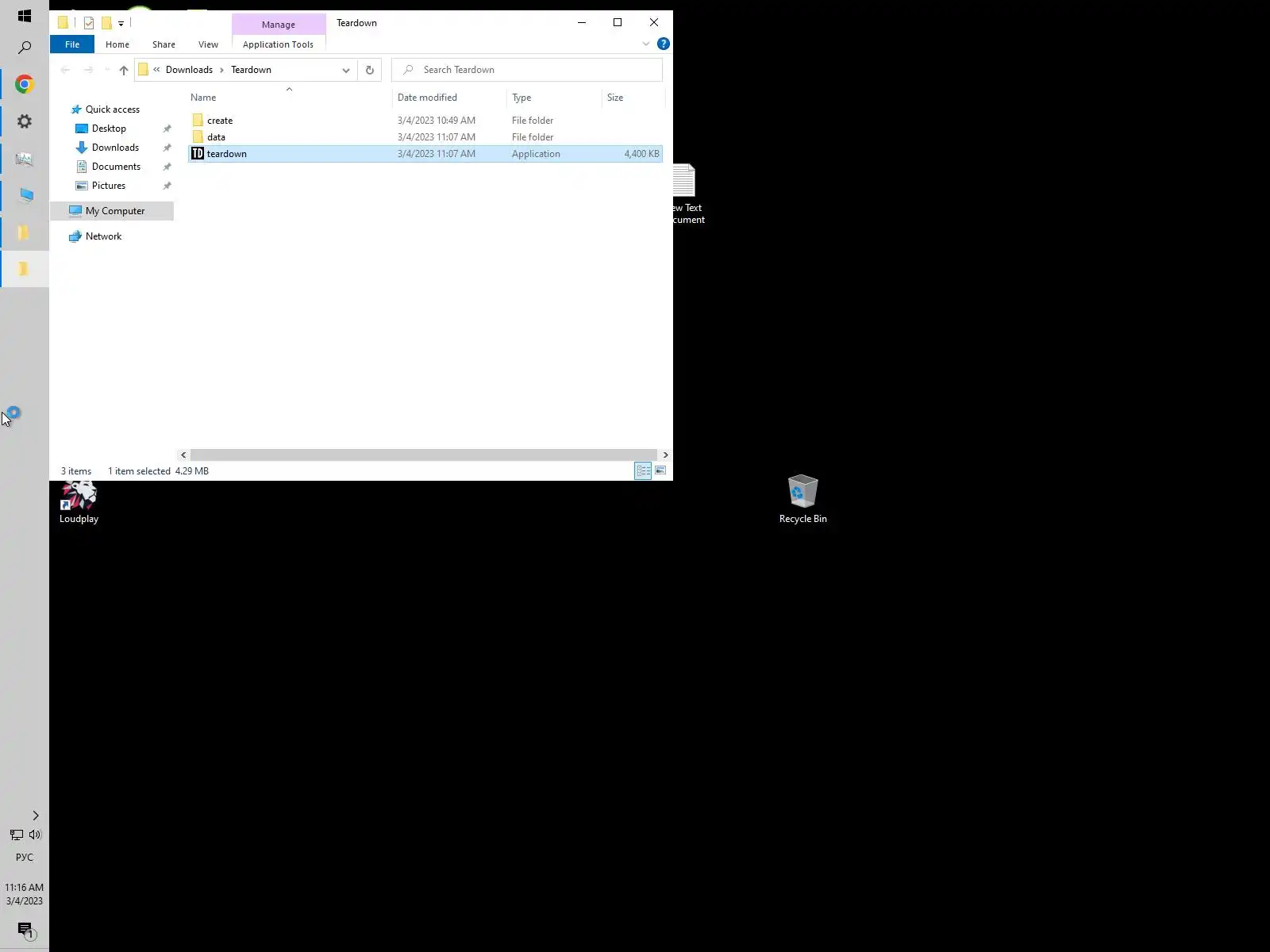The height and width of the screenshot is (952, 1270).
Task: Open the Windows Start menu
Action: point(25,16)
